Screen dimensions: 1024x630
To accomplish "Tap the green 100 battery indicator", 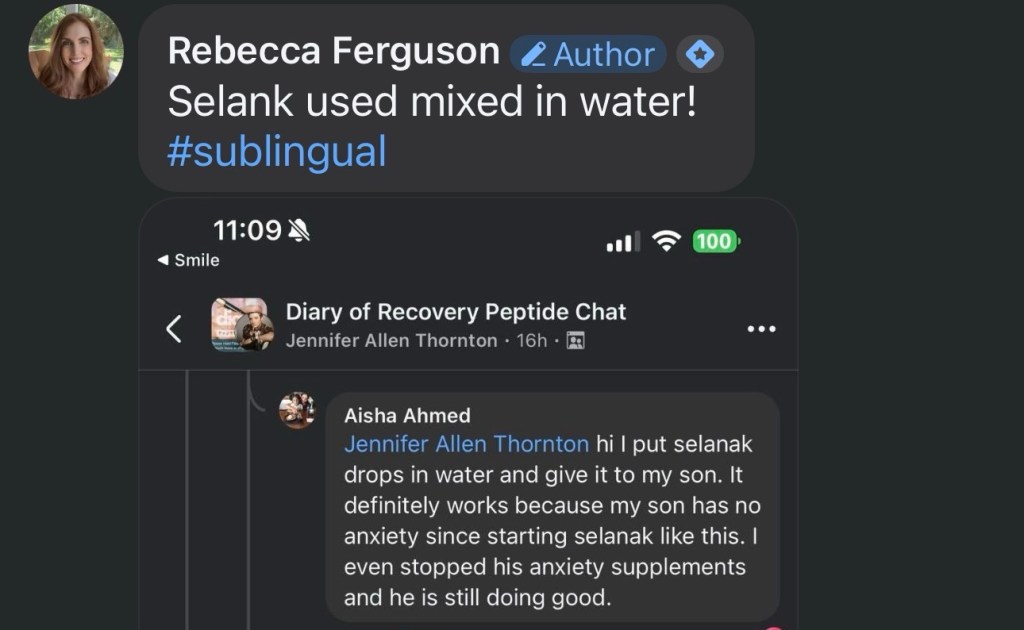I will [715, 241].
